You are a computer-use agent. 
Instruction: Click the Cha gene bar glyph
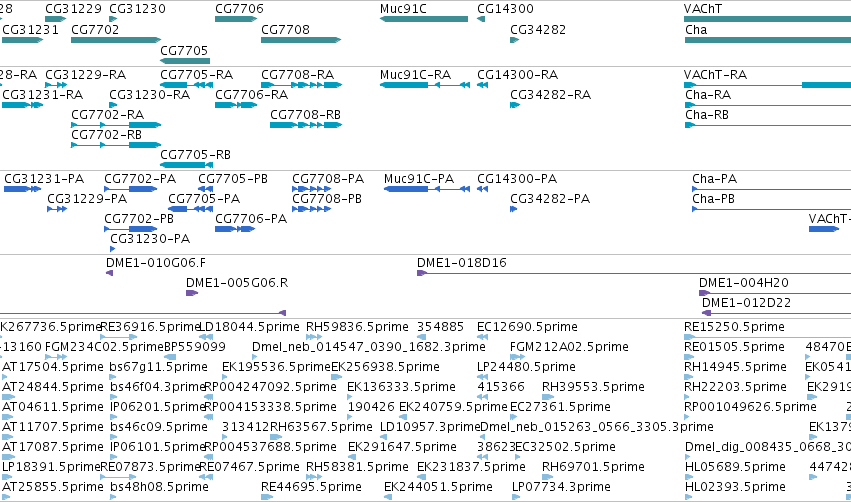click(x=767, y=40)
